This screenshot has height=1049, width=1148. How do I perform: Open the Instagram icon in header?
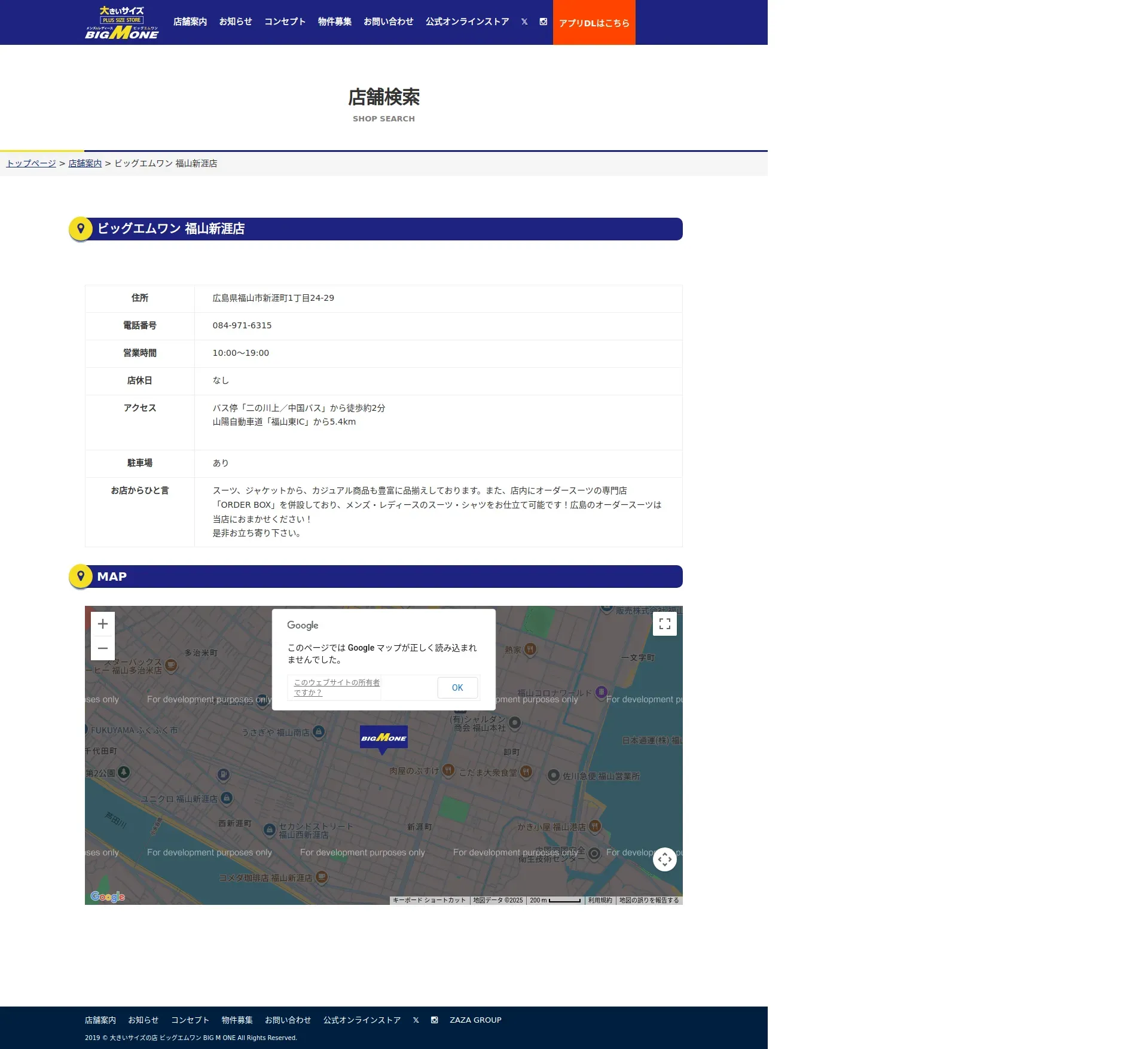[x=543, y=22]
